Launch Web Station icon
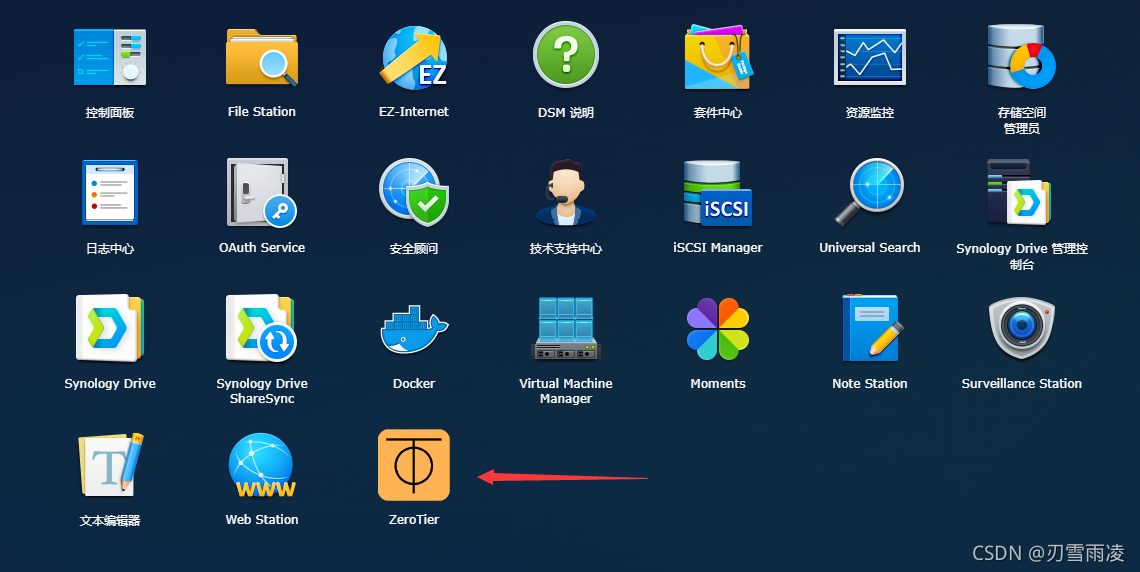The width and height of the screenshot is (1140, 572). click(x=261, y=466)
